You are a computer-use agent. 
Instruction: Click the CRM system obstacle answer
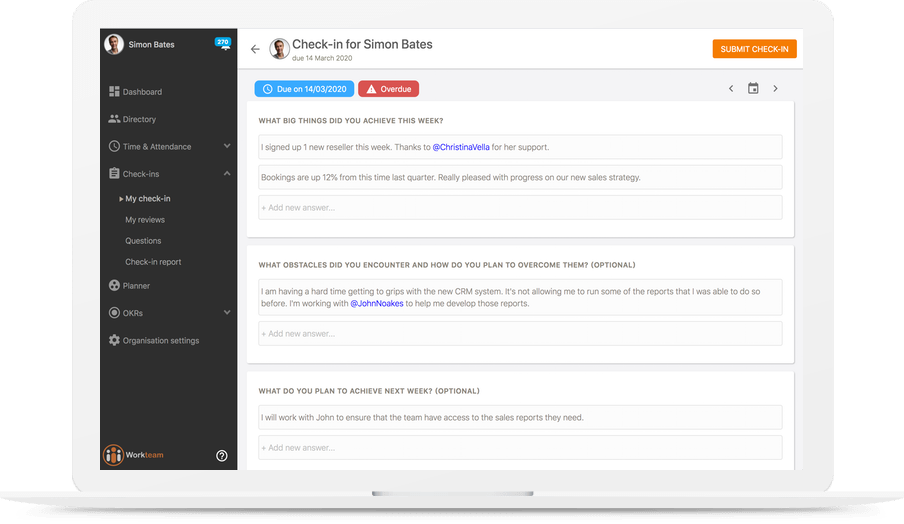tap(520, 297)
